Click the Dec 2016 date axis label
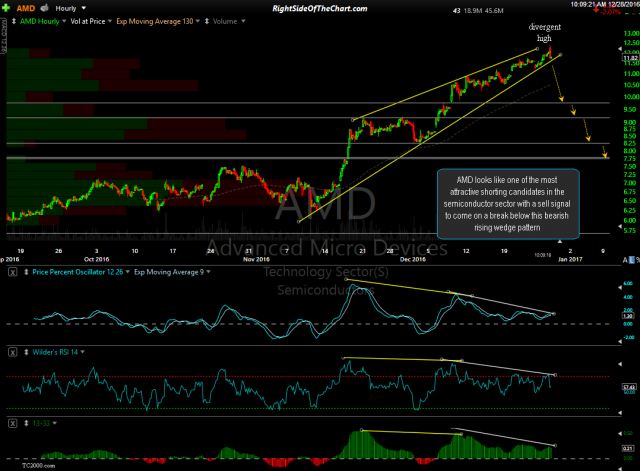The image size is (640, 471). 413,259
